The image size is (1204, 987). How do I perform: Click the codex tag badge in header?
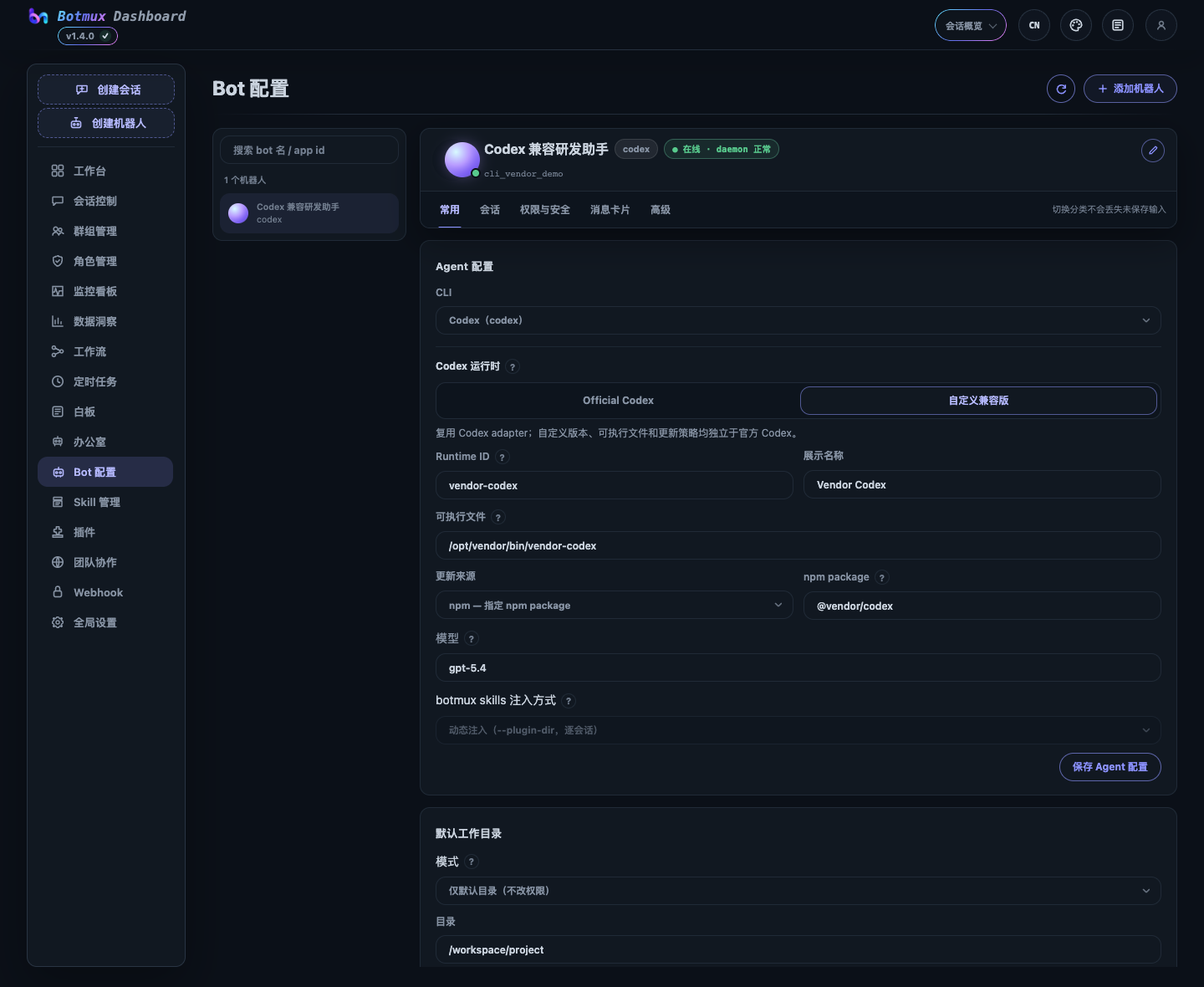coord(636,149)
